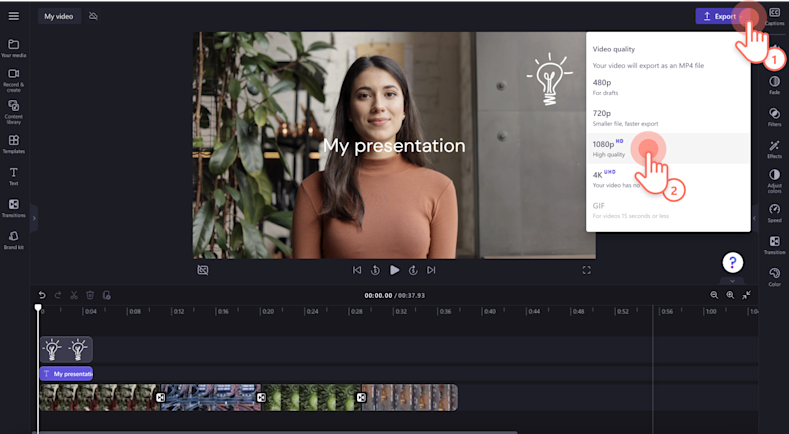Select the GIF export option
The image size is (789, 434).
click(x=668, y=210)
